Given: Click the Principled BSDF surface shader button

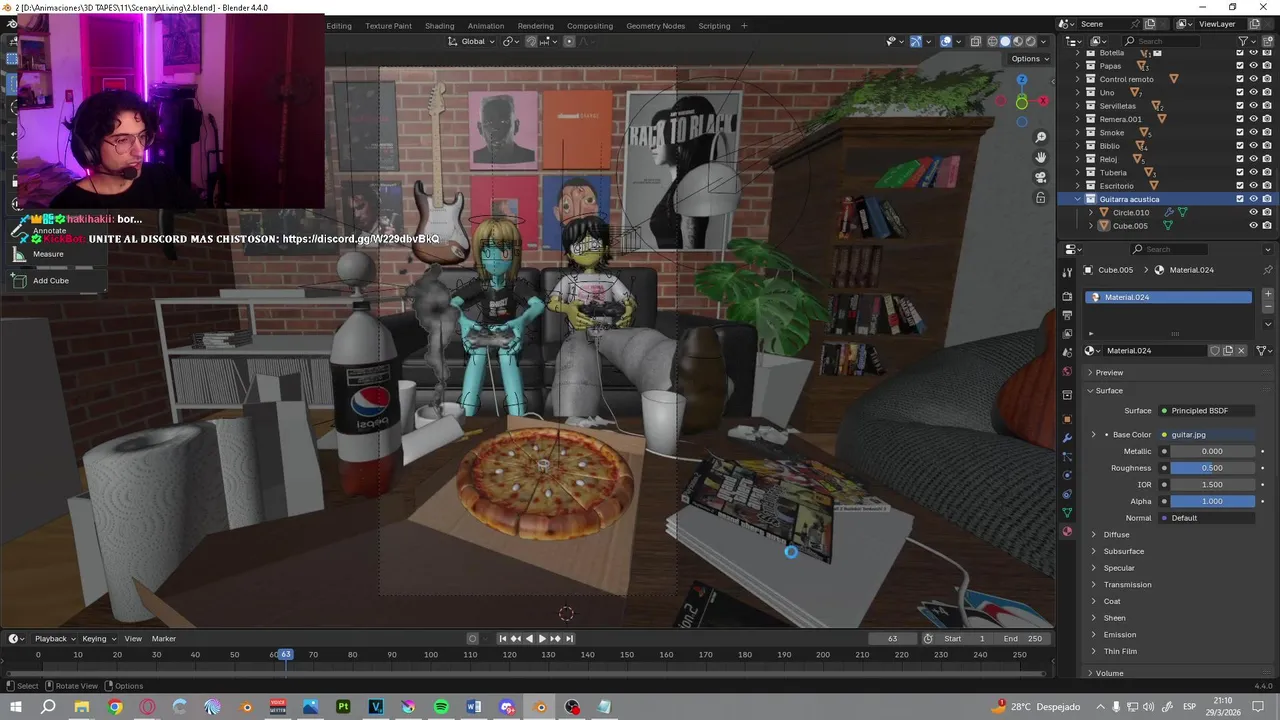Looking at the screenshot, I should click(x=1206, y=411).
